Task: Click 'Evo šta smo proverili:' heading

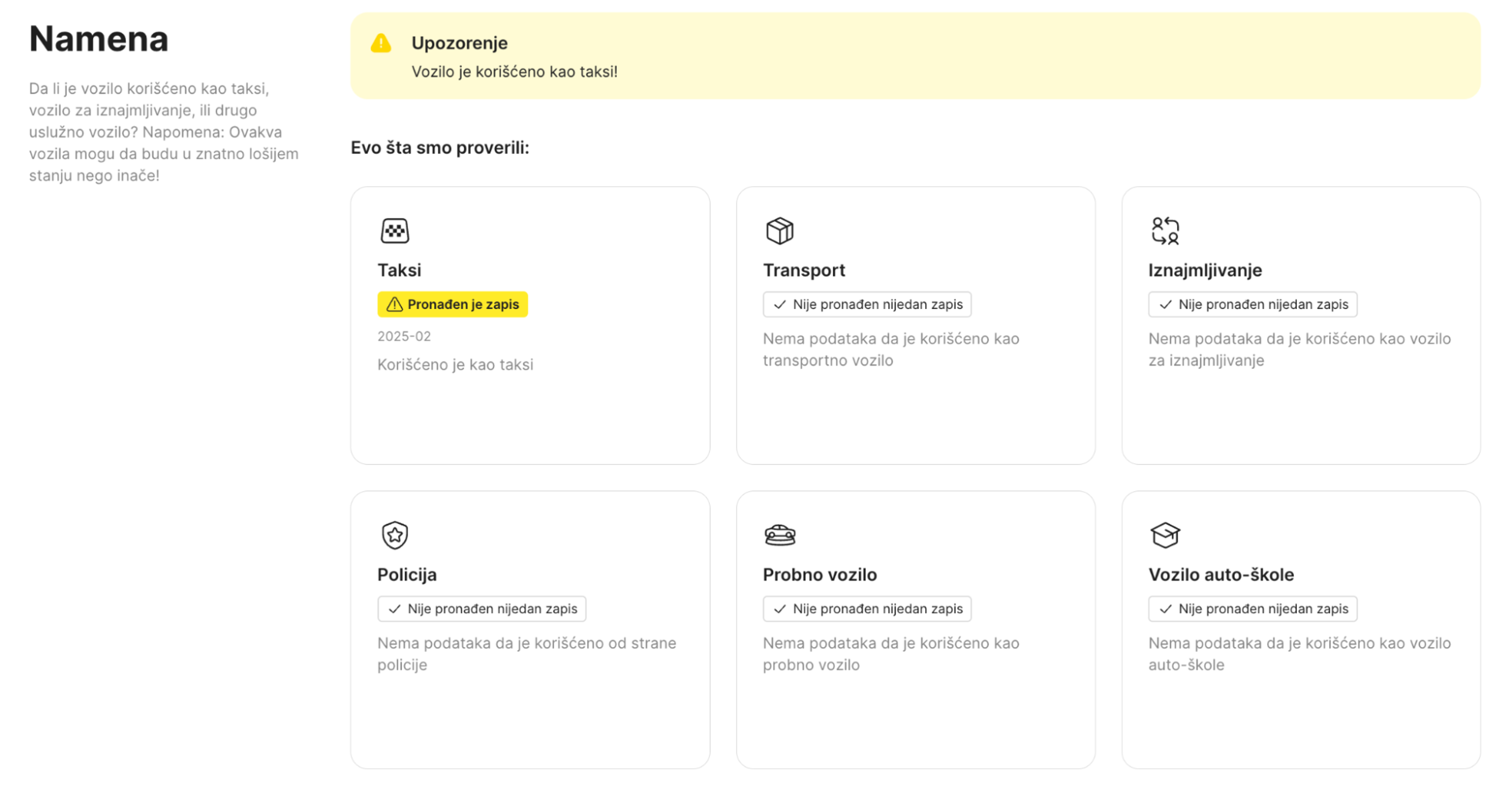Action: [440, 147]
